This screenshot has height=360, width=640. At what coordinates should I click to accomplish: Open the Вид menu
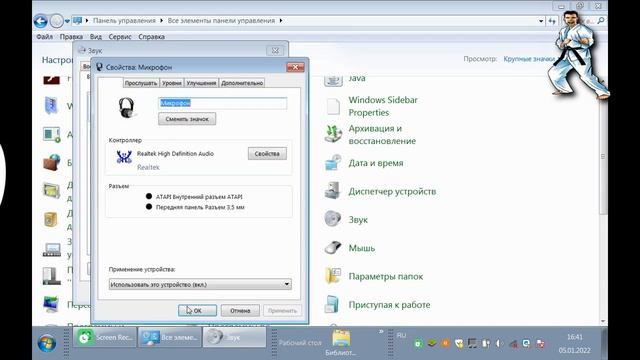point(96,37)
